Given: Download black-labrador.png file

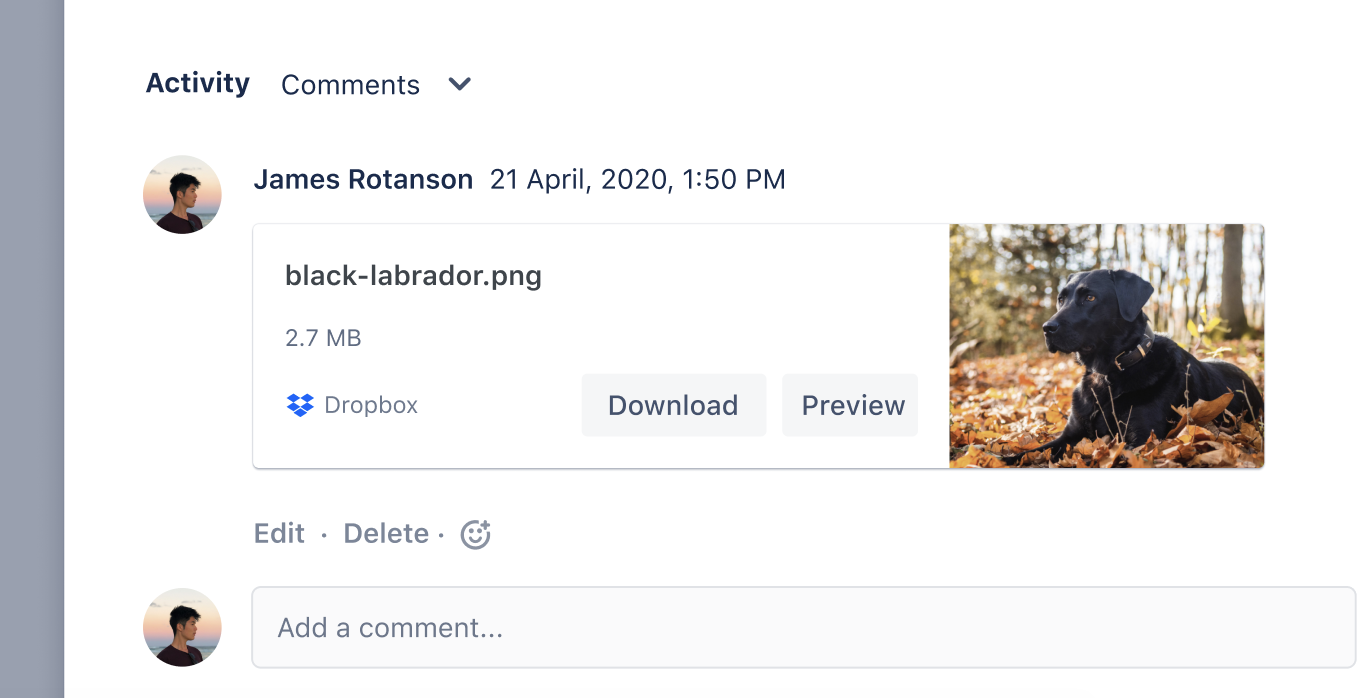Looking at the screenshot, I should 674,405.
